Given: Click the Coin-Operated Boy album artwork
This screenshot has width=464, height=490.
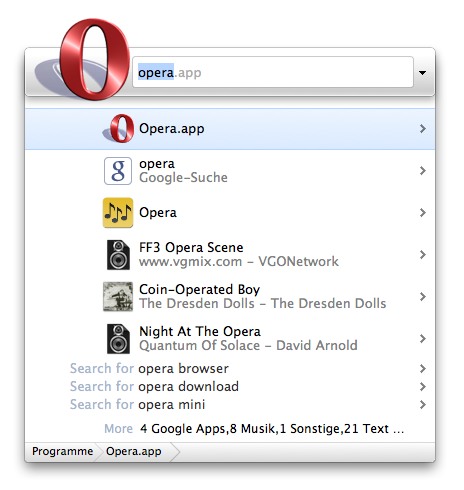Looking at the screenshot, I should [118, 297].
